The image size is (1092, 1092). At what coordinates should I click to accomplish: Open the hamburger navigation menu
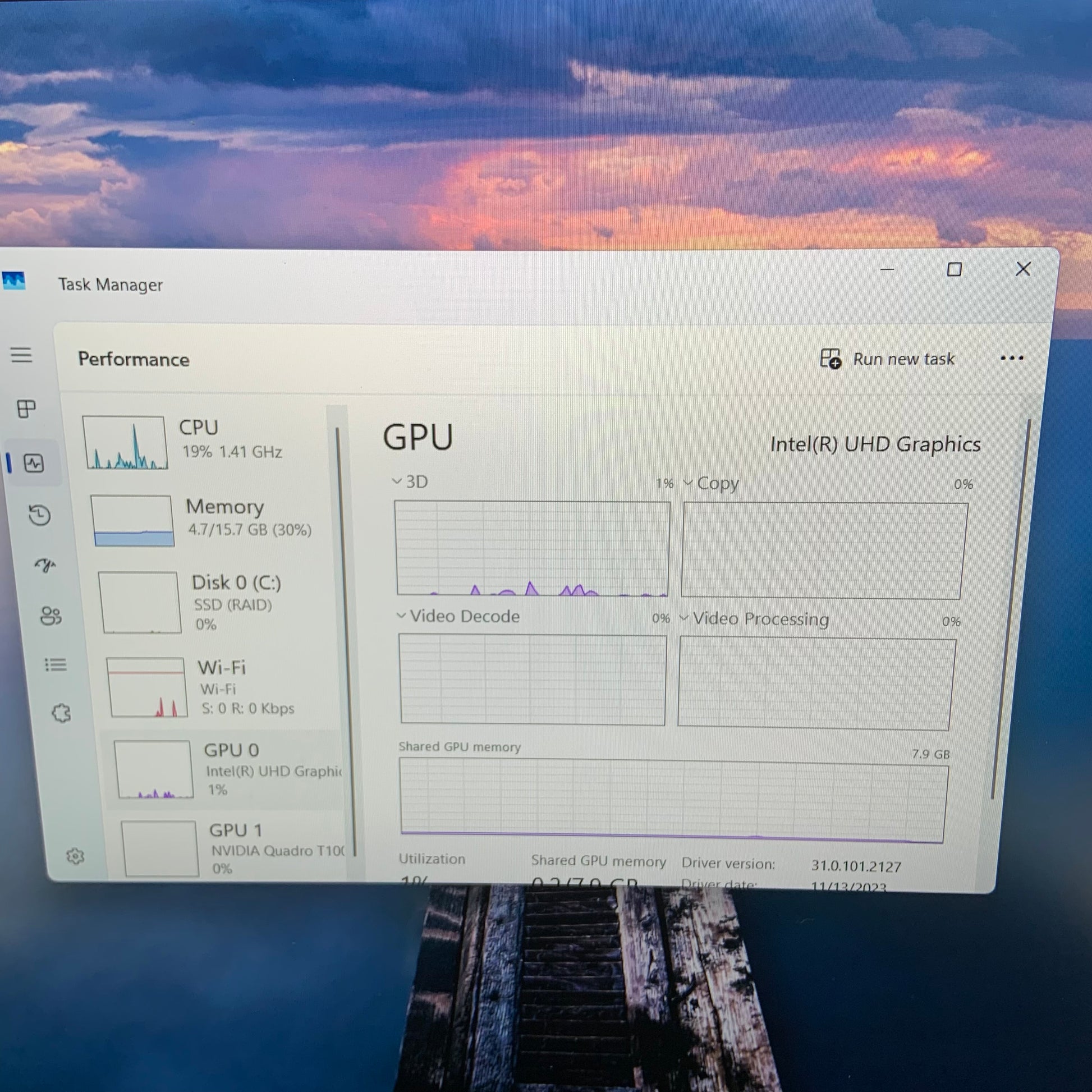pyautogui.click(x=21, y=355)
